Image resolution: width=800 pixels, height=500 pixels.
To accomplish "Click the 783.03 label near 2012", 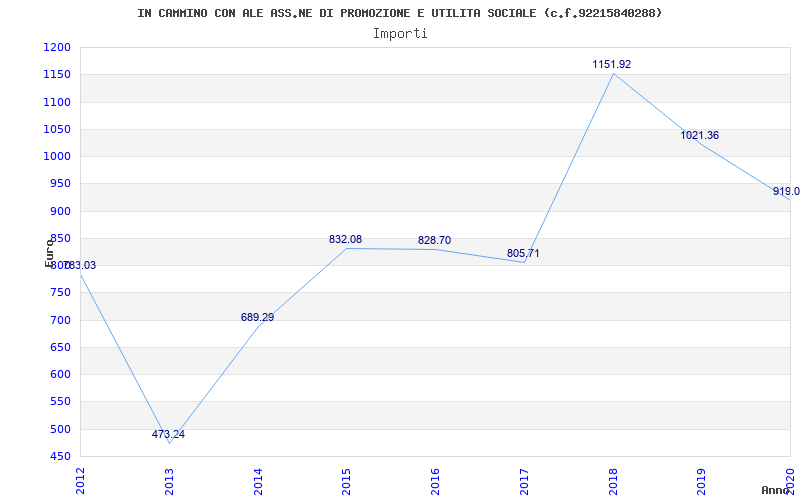I will coord(80,265).
